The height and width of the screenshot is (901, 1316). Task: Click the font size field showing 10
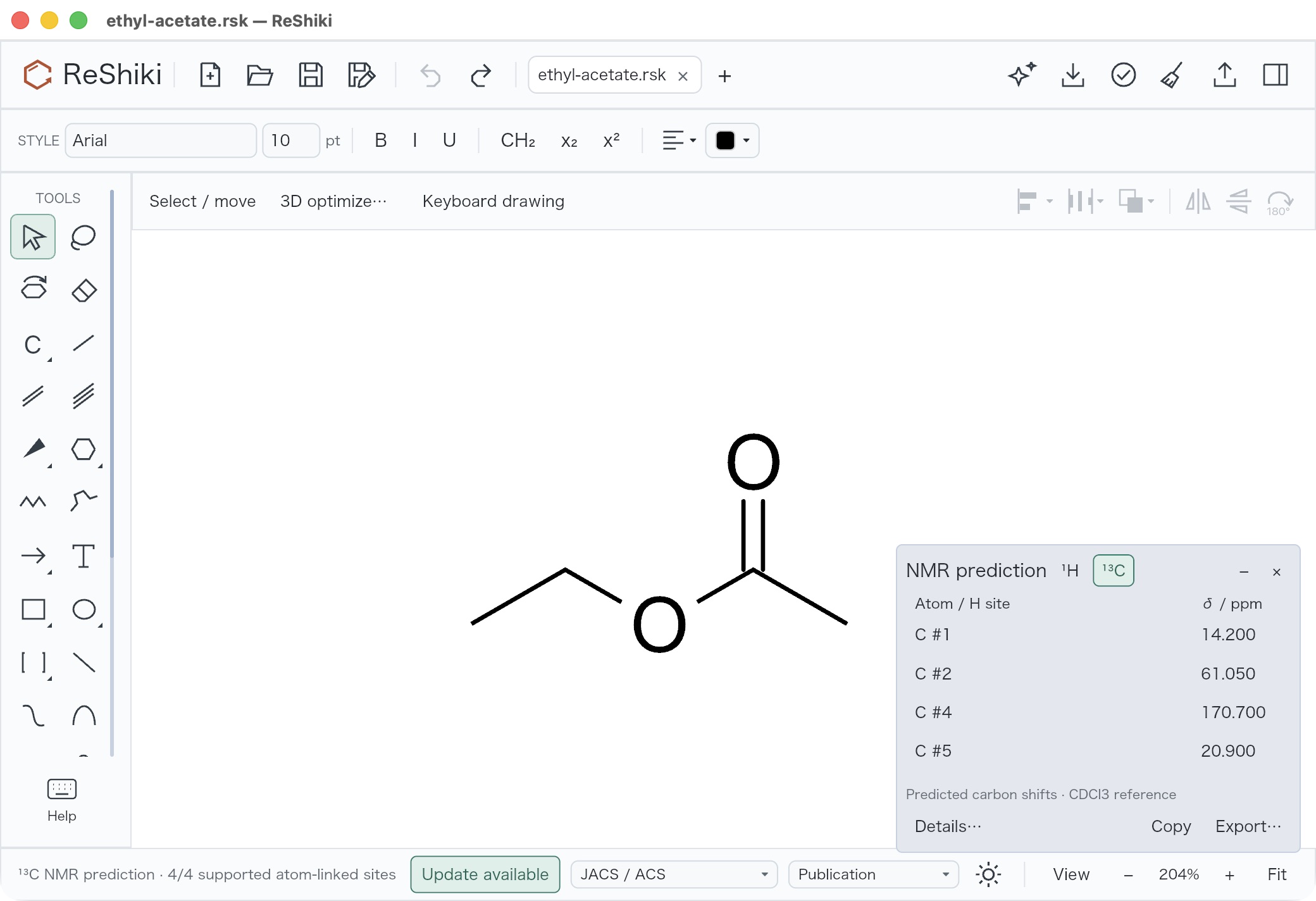291,140
